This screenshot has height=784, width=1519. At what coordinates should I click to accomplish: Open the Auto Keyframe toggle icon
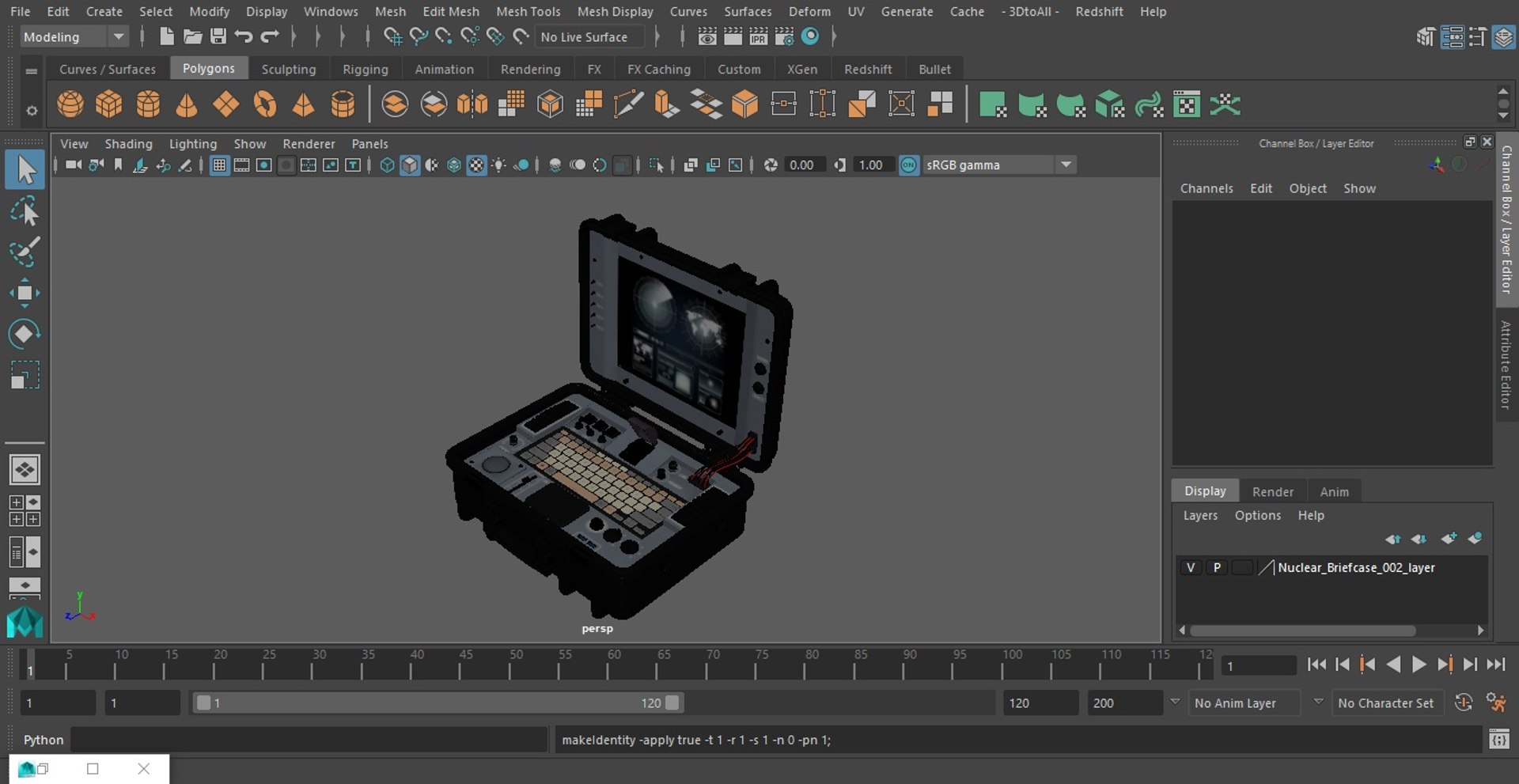coord(1464,703)
